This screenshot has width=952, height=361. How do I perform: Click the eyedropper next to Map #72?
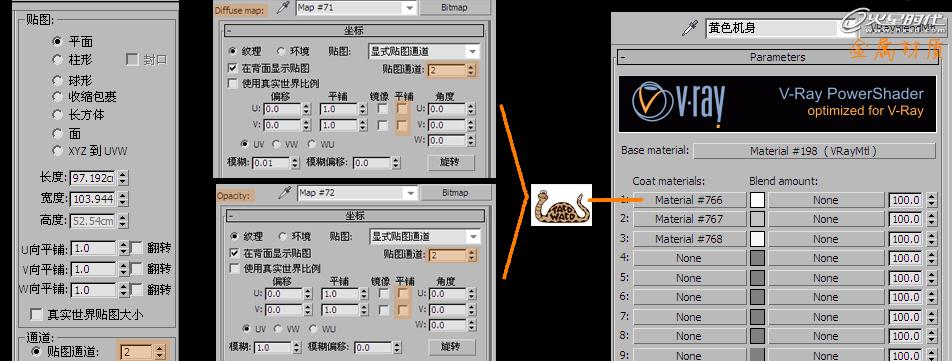pyautogui.click(x=284, y=193)
